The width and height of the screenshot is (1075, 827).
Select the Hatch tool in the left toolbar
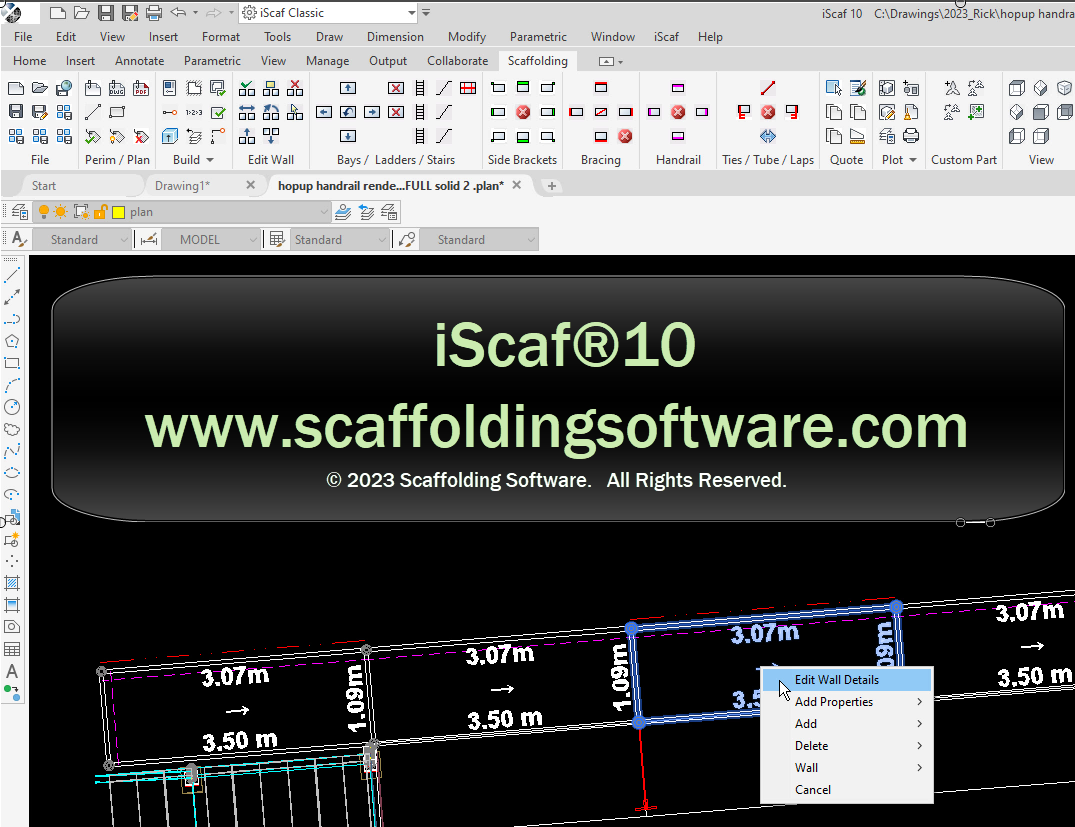click(12, 583)
